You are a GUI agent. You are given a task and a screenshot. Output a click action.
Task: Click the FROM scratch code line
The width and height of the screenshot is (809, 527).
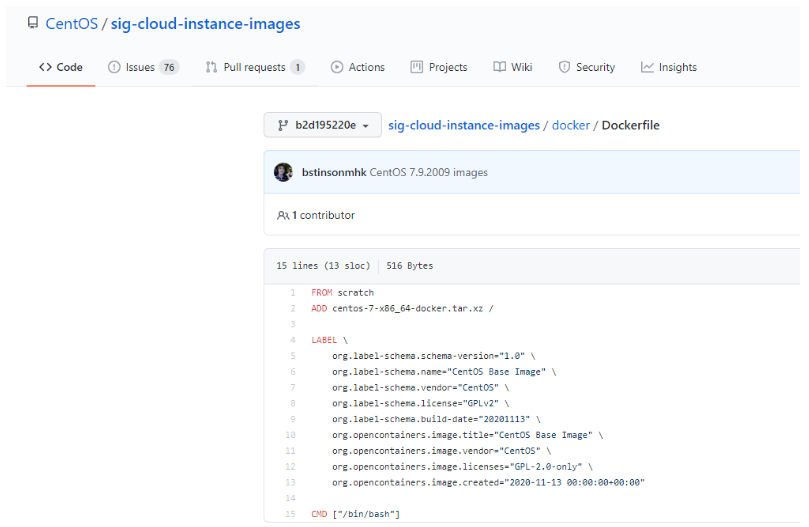click(x=342, y=293)
